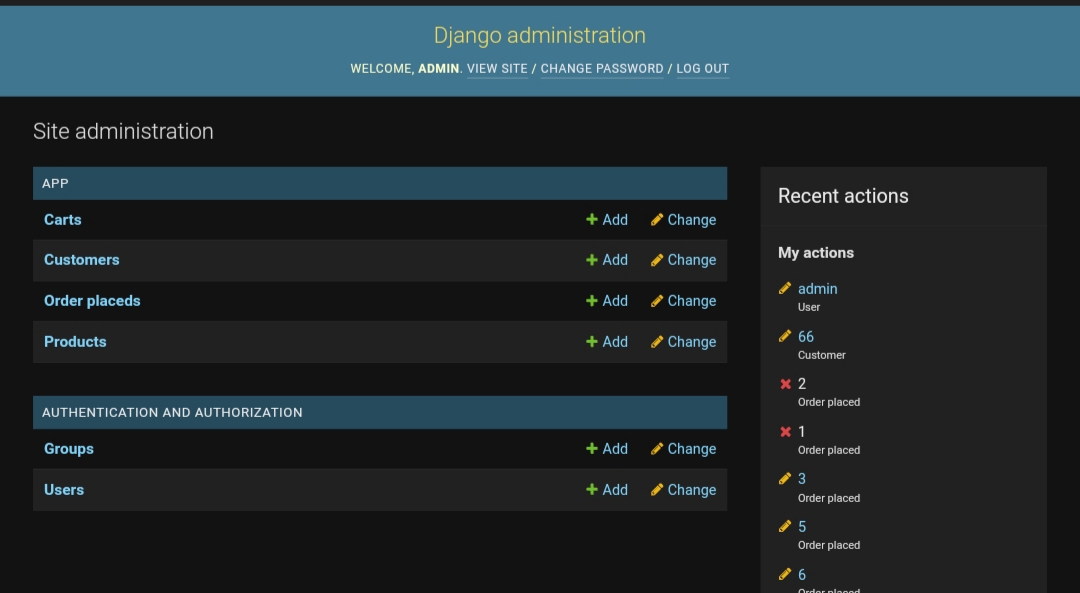Open the App section header
Screen dimensions: 1080x593
pos(55,184)
